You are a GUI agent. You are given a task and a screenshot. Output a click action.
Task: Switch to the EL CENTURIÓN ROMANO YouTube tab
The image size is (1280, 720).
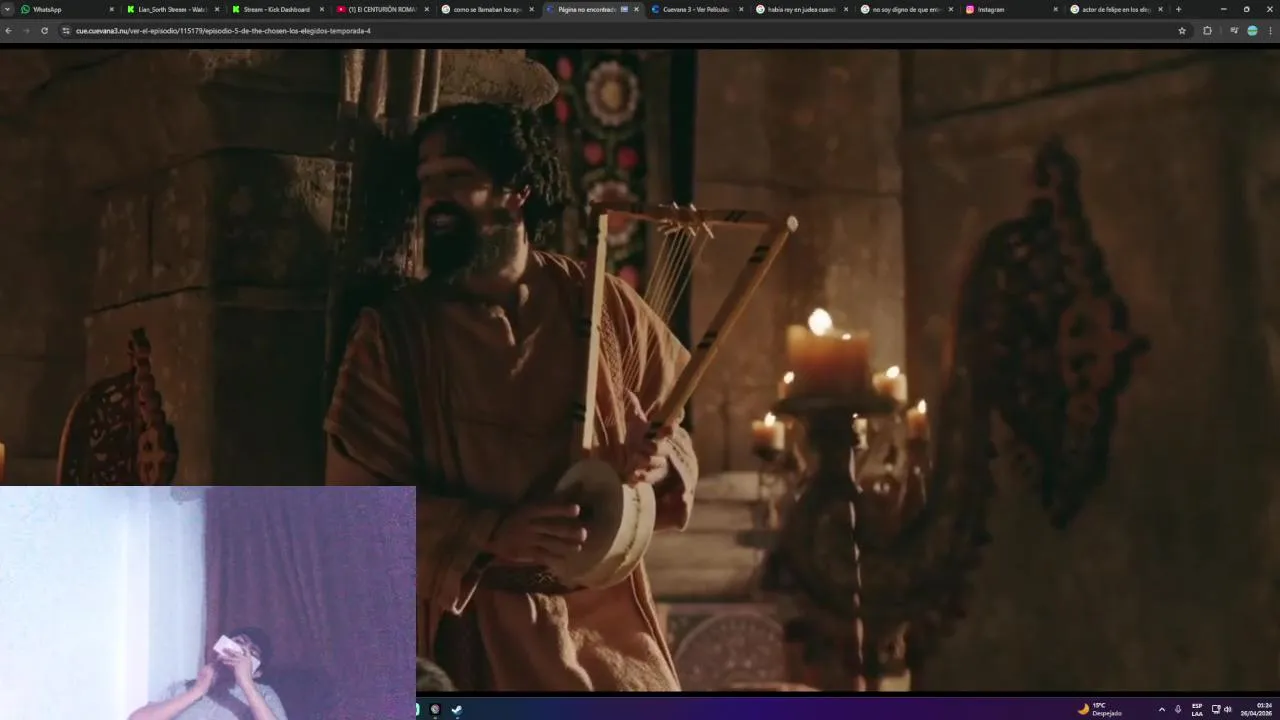point(381,9)
